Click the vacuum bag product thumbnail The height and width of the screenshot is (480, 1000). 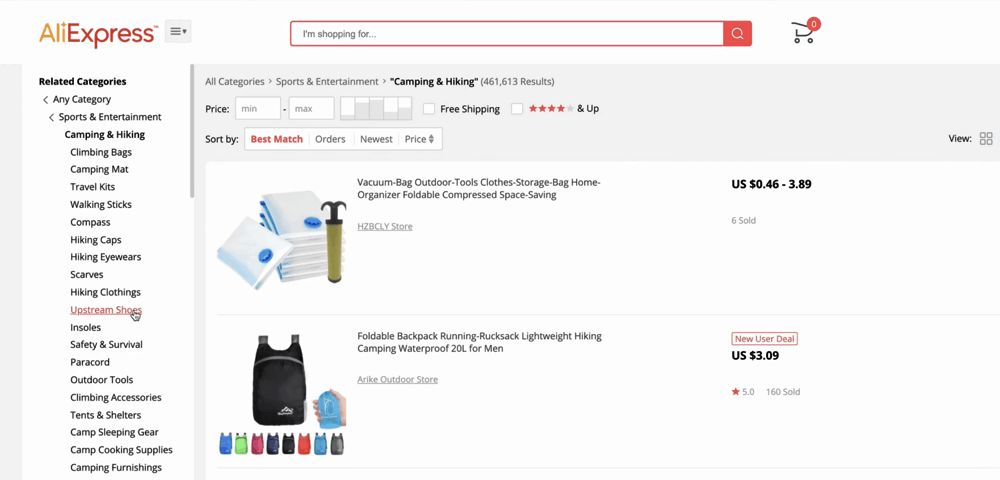(281, 240)
